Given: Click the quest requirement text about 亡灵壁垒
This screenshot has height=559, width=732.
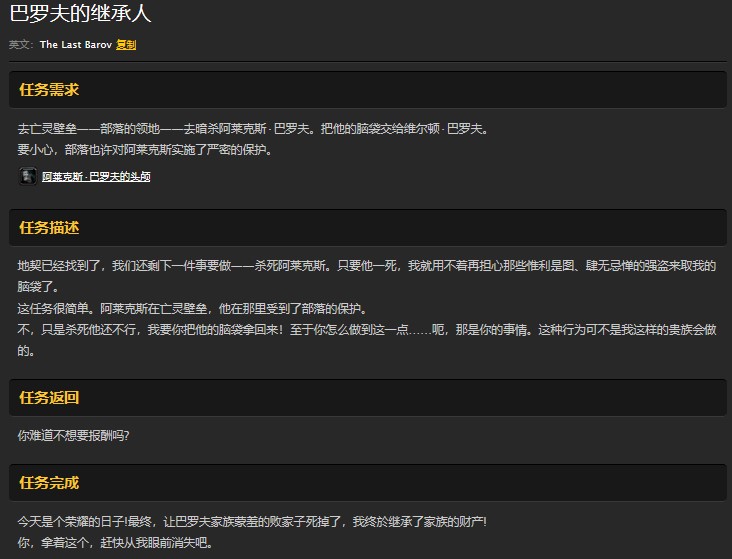Looking at the screenshot, I should pos(253,129).
